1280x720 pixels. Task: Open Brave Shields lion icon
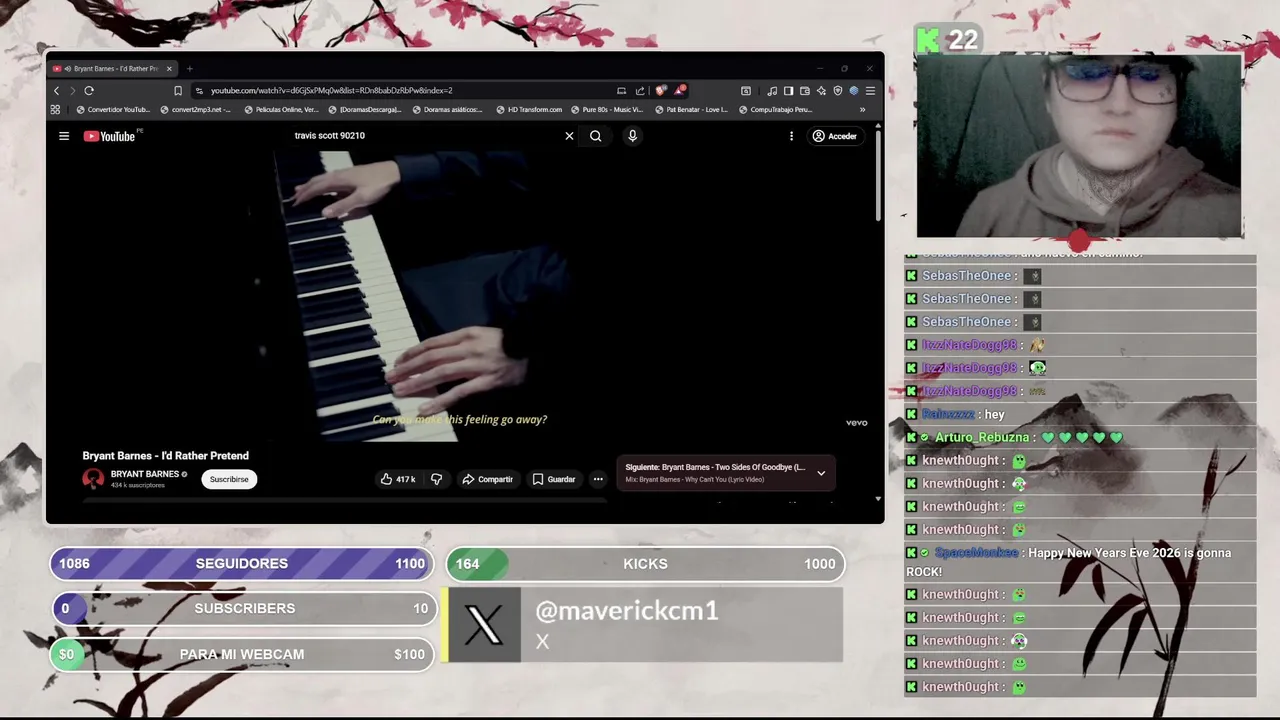(x=661, y=90)
